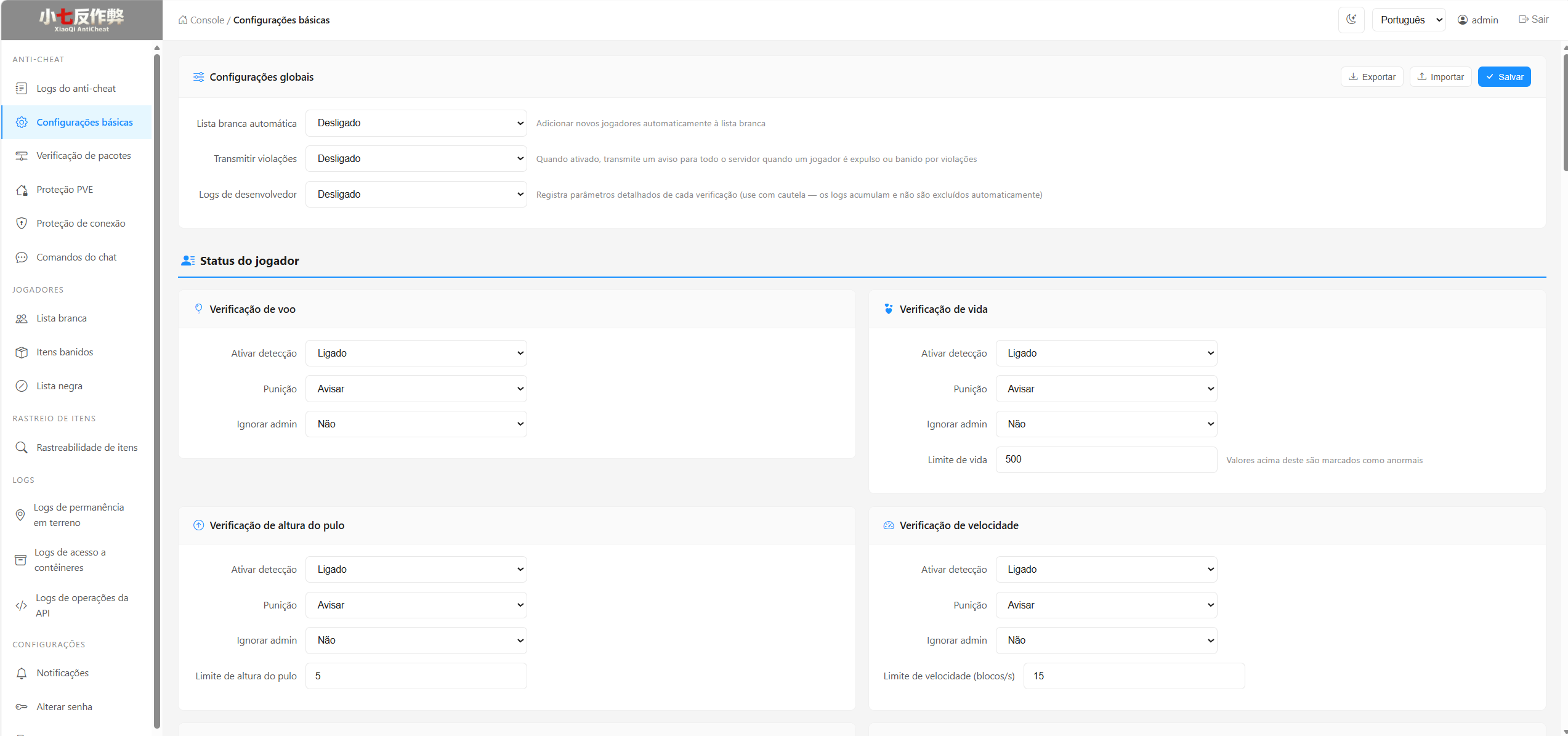Switch Ativar detecção for Verificação de velocidade
This screenshot has width=1568, height=736.
click(1106, 570)
